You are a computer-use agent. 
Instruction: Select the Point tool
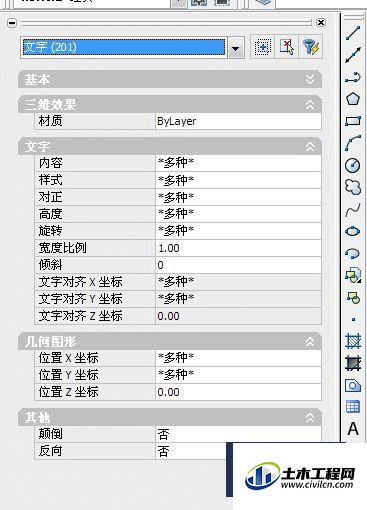coord(353,319)
